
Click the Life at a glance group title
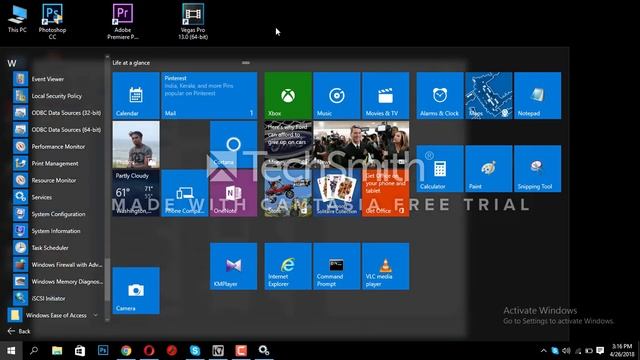131,63
